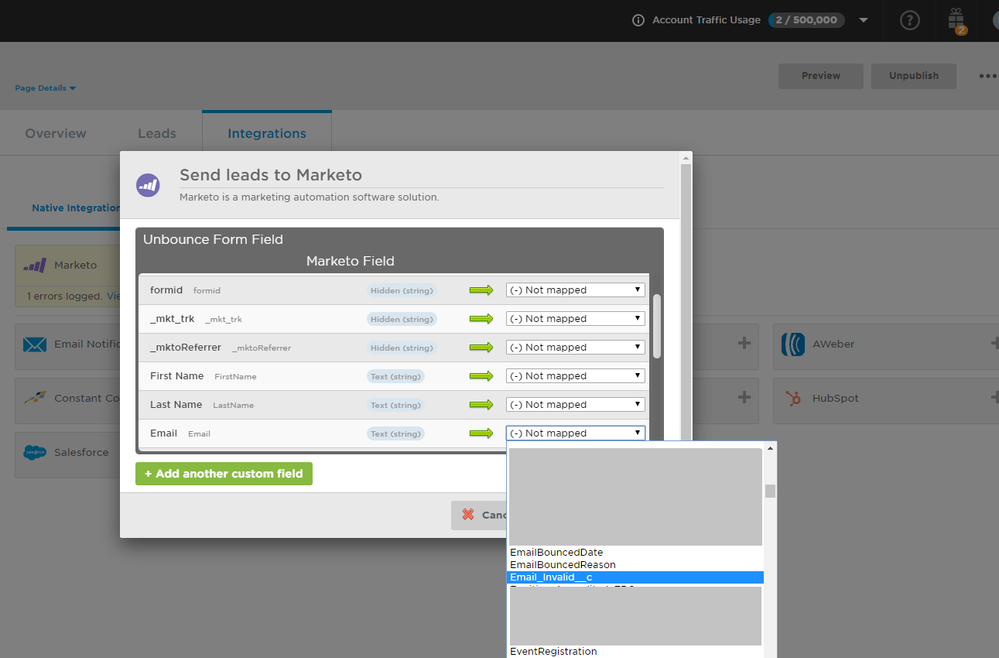
Task: Click the help question mark icon
Action: tap(909, 20)
